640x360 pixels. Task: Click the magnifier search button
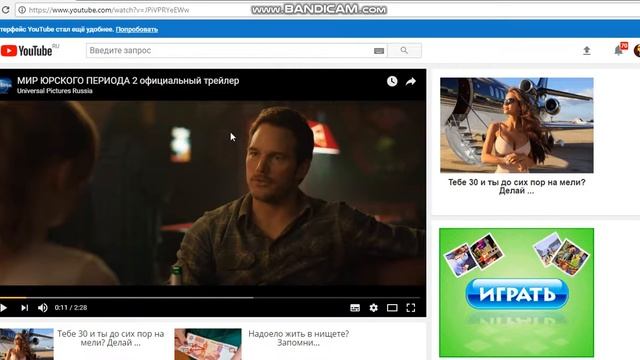[x=404, y=51]
